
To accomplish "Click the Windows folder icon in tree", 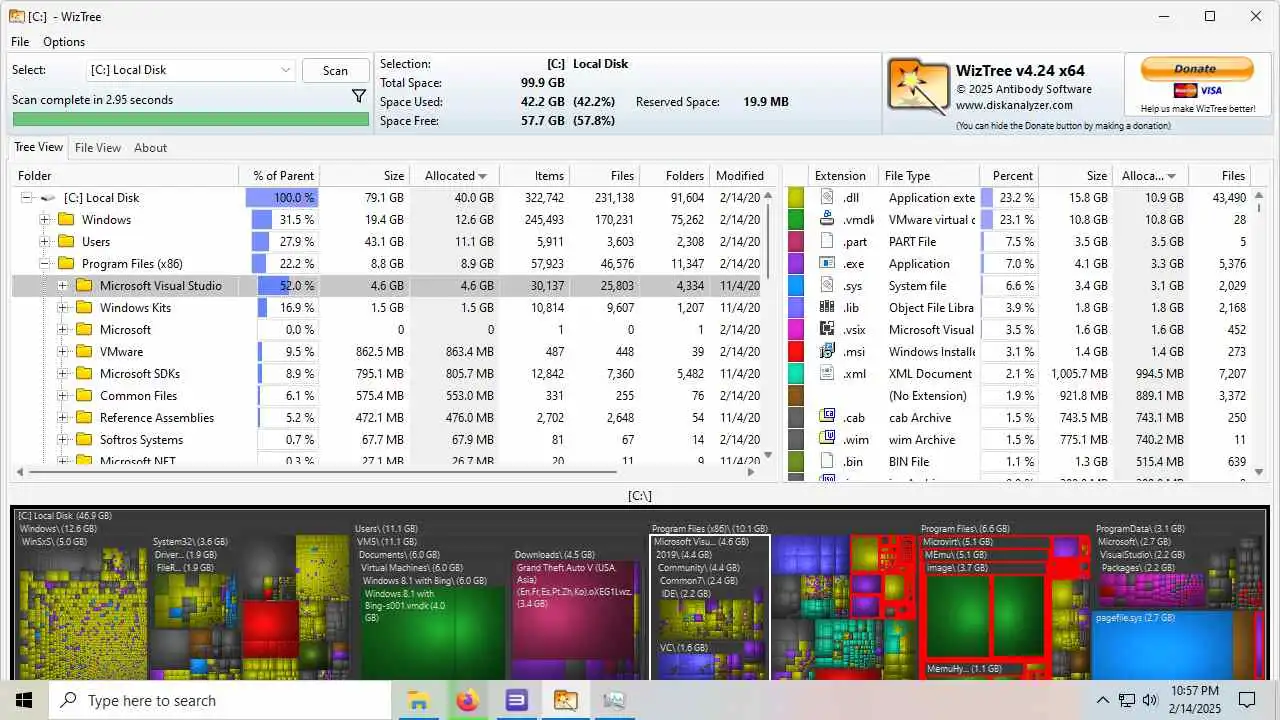I will pos(67,220).
